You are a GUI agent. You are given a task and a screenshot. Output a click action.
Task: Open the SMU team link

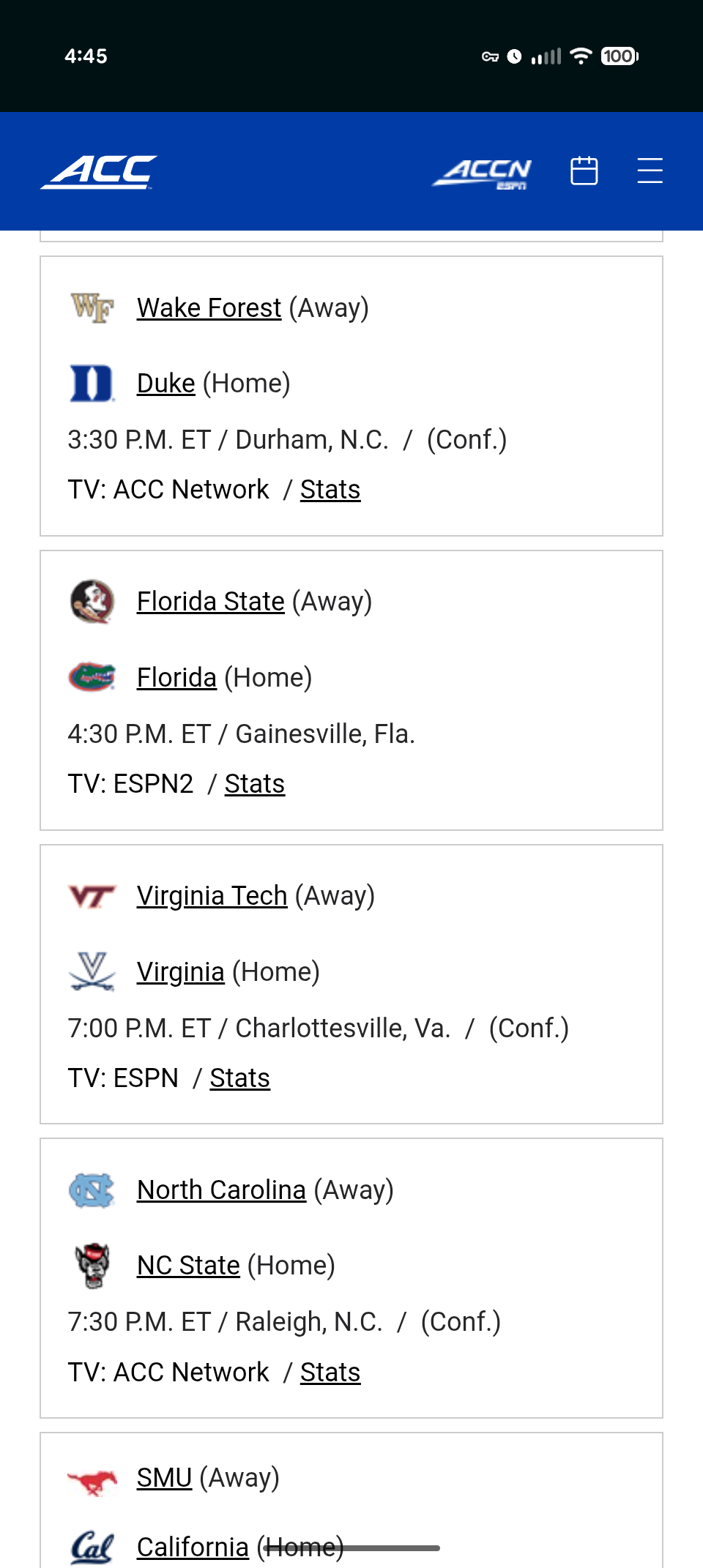click(164, 1478)
